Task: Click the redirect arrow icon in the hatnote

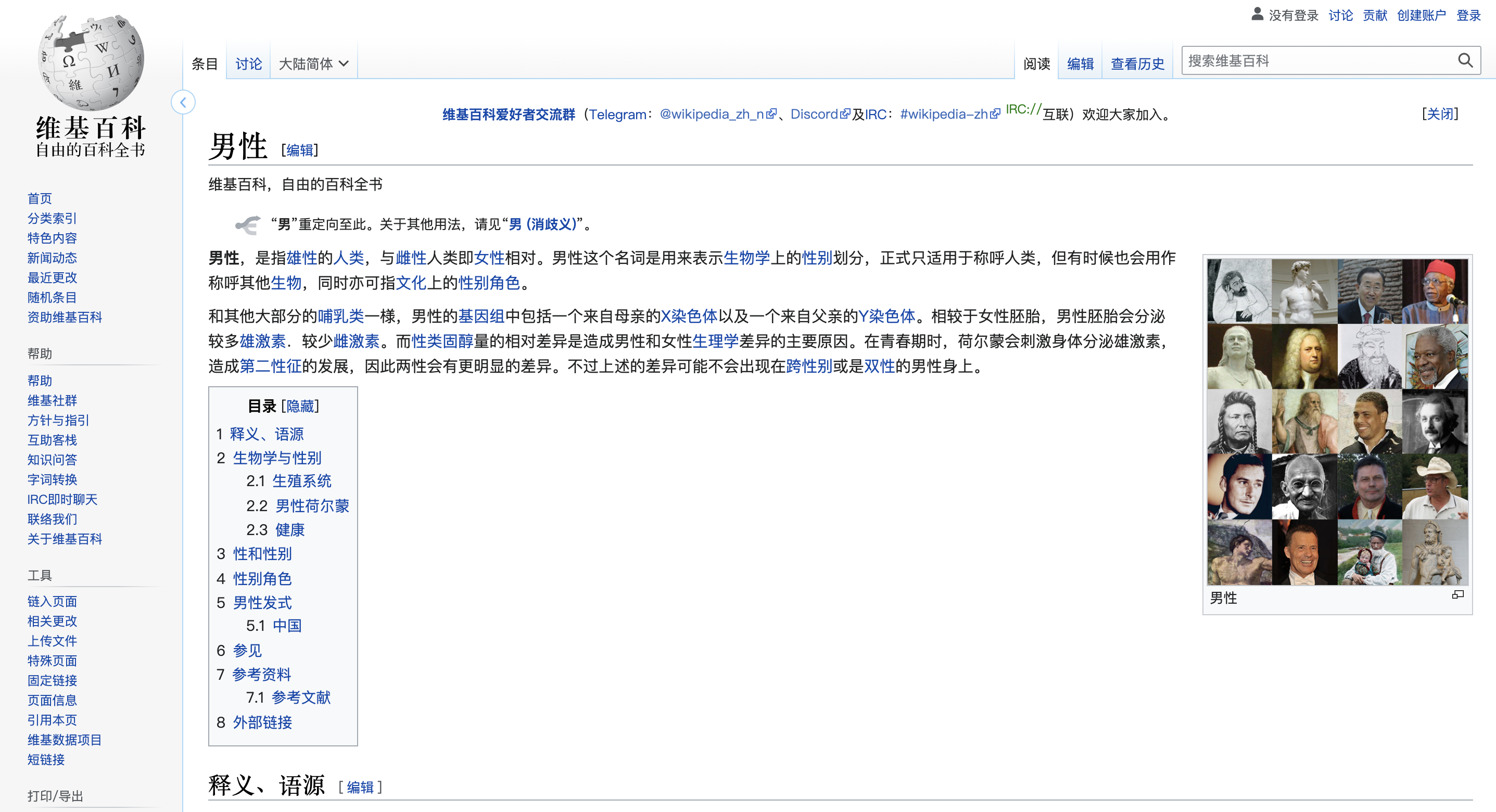Action: tap(248, 225)
